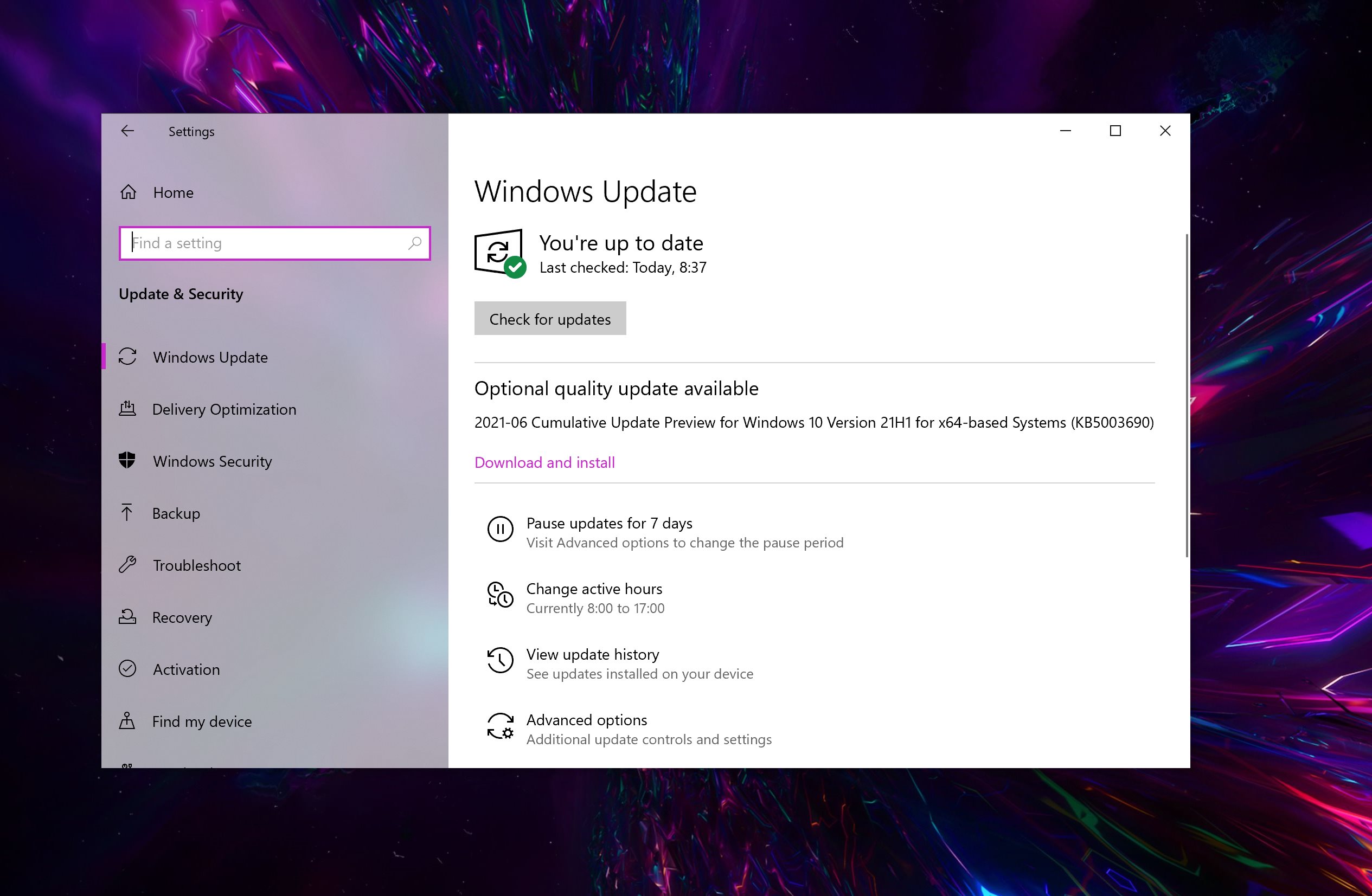Open Windows Security settings page
Viewport: 1372px width, 896px height.
point(275,461)
